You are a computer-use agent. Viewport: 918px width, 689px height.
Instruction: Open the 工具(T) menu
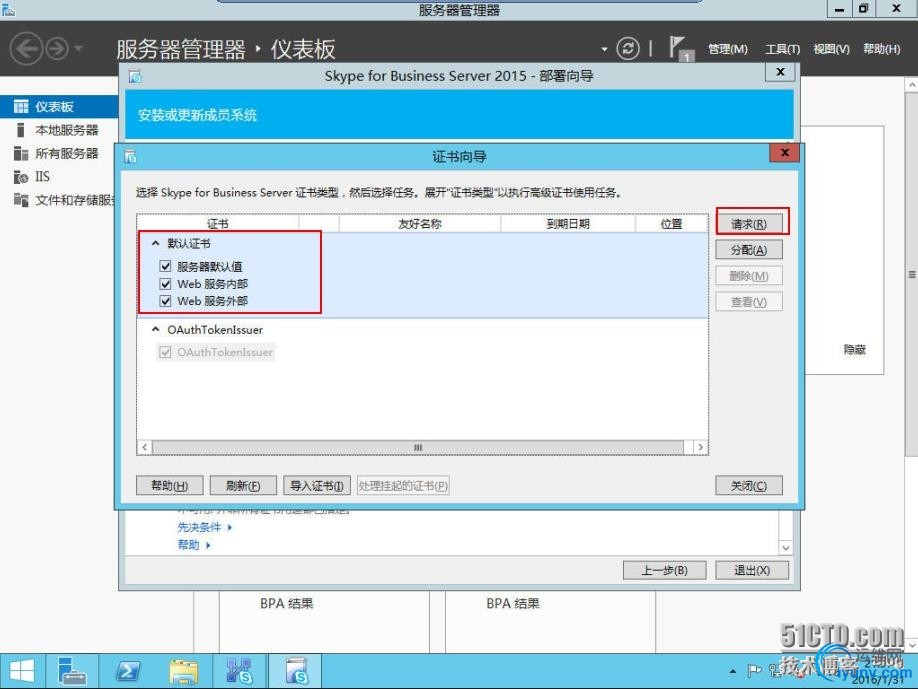click(782, 49)
